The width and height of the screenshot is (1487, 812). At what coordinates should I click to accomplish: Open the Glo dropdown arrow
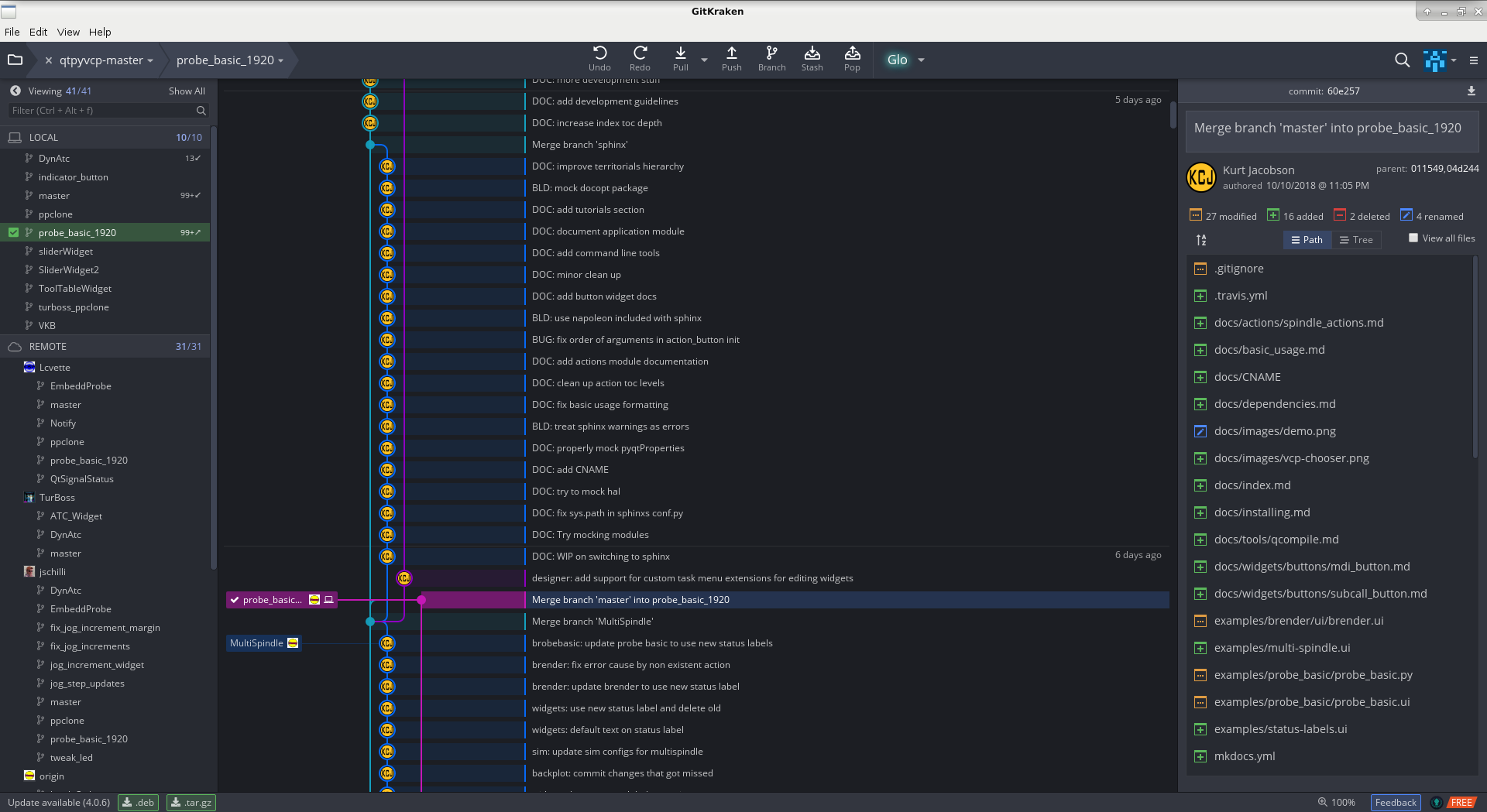pos(921,60)
